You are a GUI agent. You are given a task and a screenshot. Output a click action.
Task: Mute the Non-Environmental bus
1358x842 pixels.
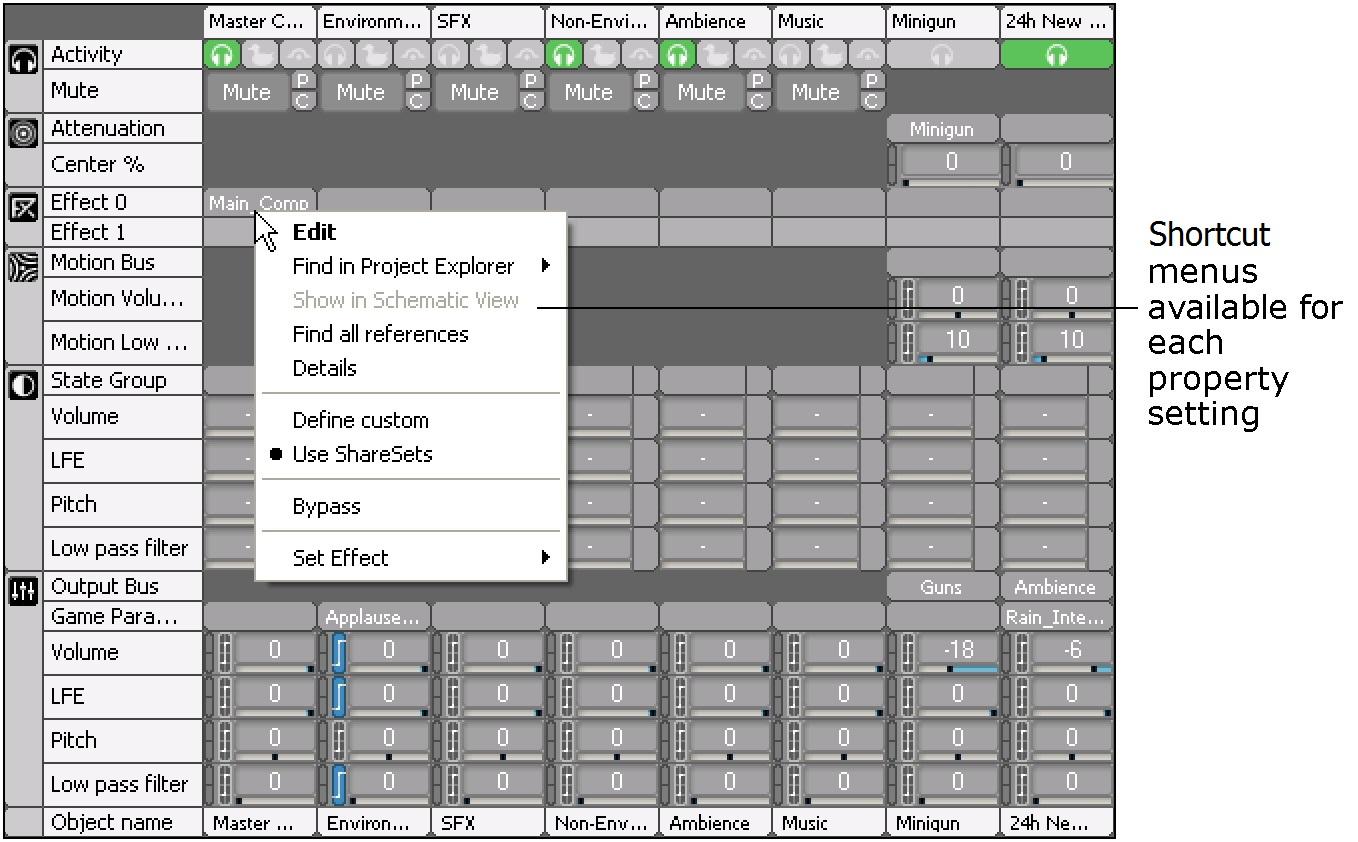point(589,92)
